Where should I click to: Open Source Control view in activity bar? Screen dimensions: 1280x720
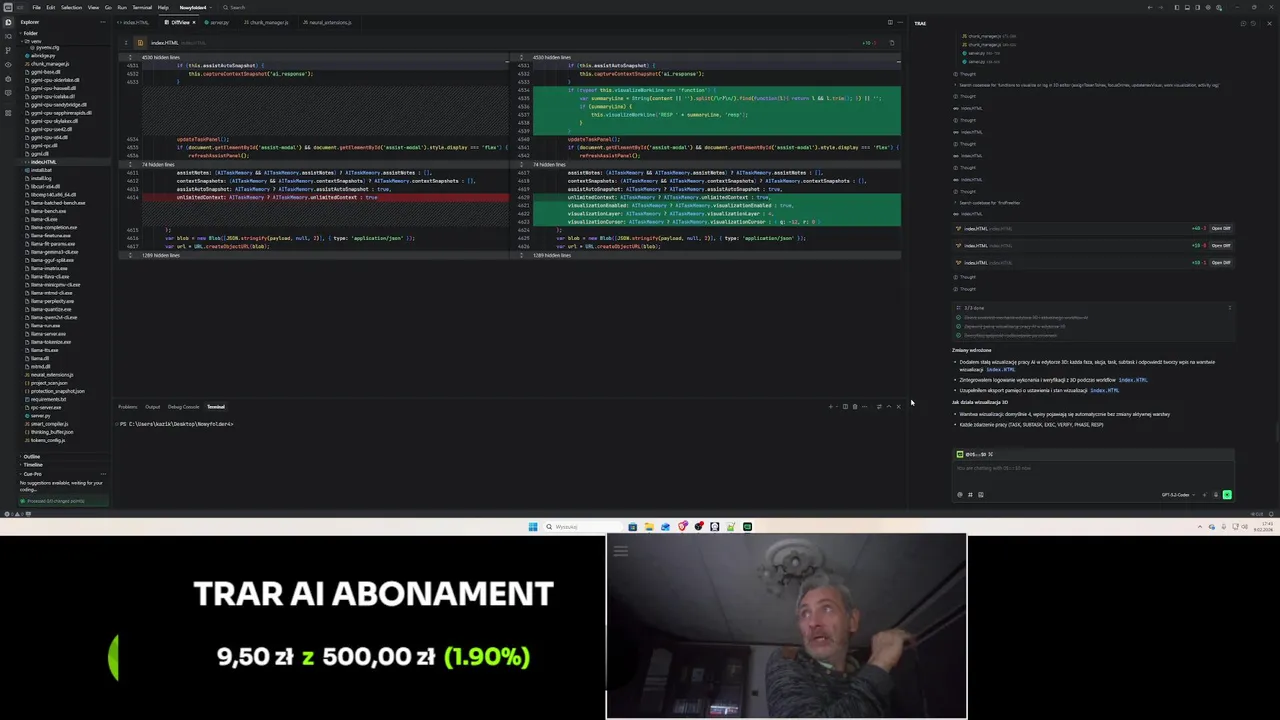coord(8,50)
